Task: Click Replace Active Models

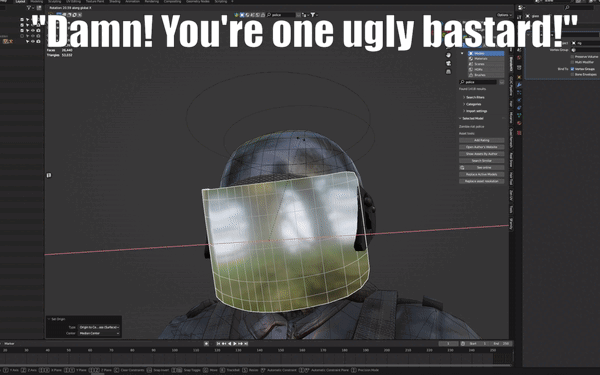Action: pos(482,174)
